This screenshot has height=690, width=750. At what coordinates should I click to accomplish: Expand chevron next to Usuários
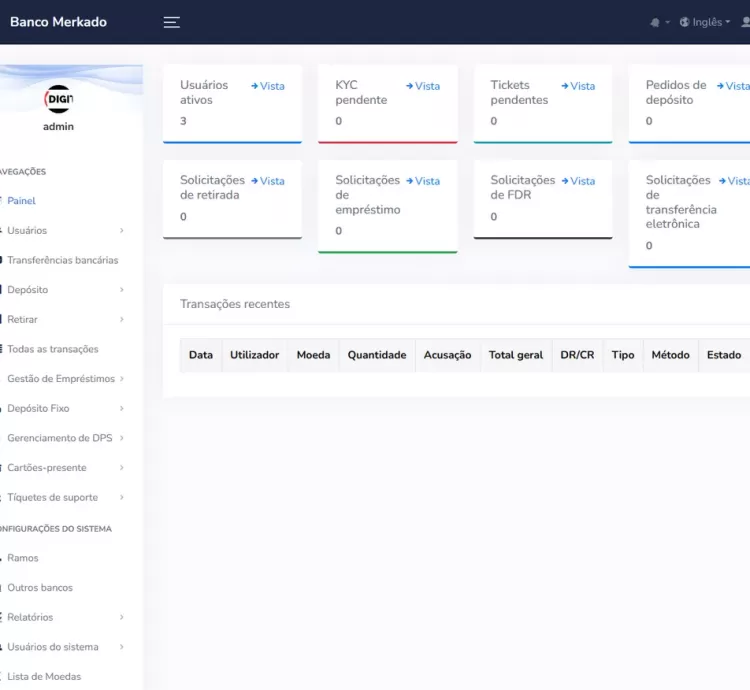[121, 230]
